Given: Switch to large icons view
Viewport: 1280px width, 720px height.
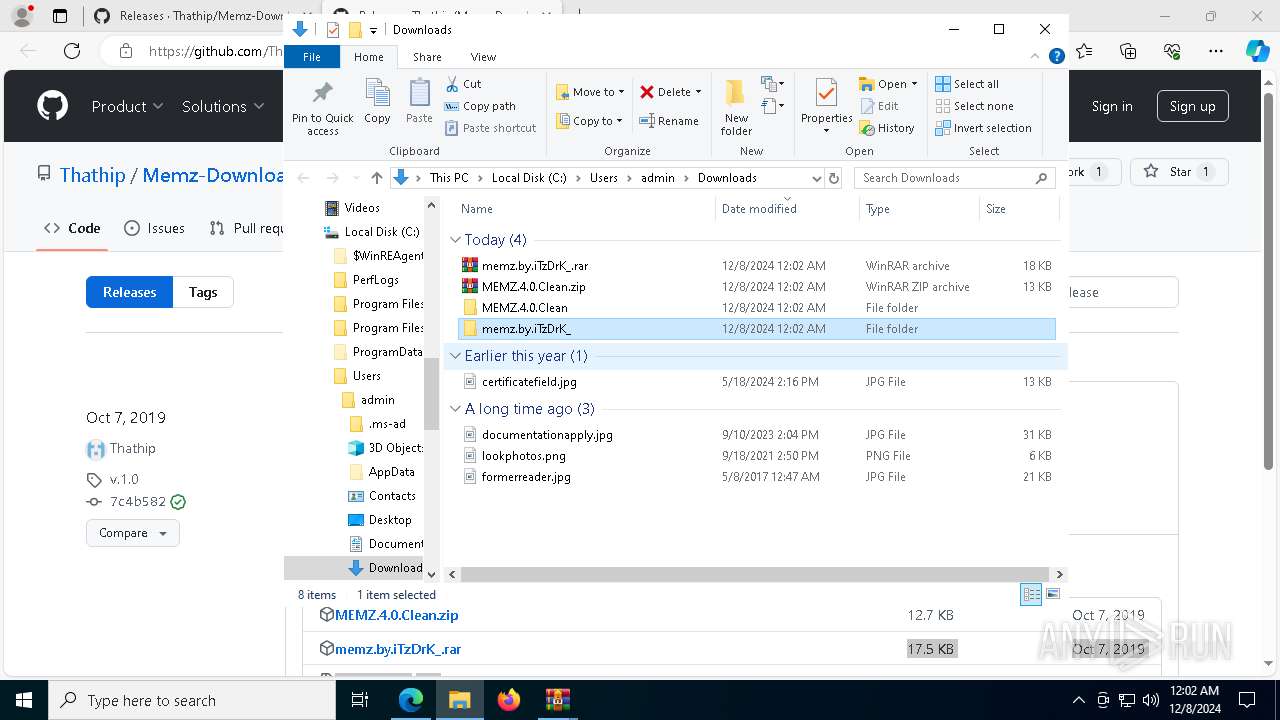Looking at the screenshot, I should pos(1052,594).
